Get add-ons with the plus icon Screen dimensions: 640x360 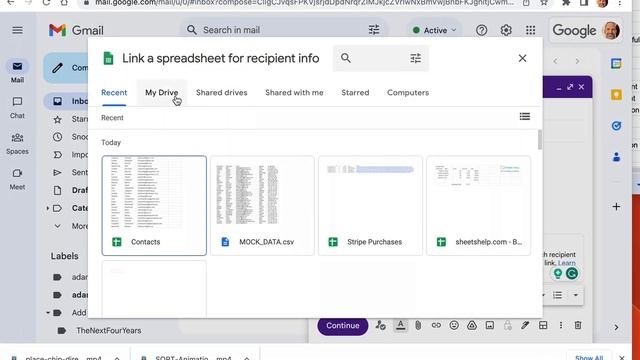pos(616,207)
